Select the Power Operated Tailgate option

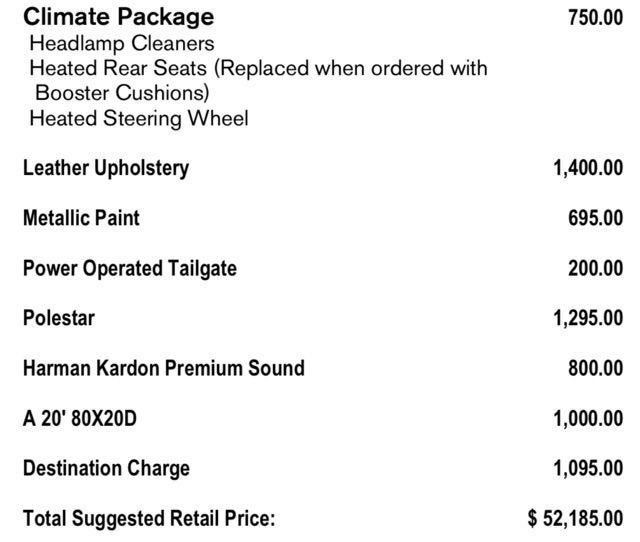coord(130,268)
